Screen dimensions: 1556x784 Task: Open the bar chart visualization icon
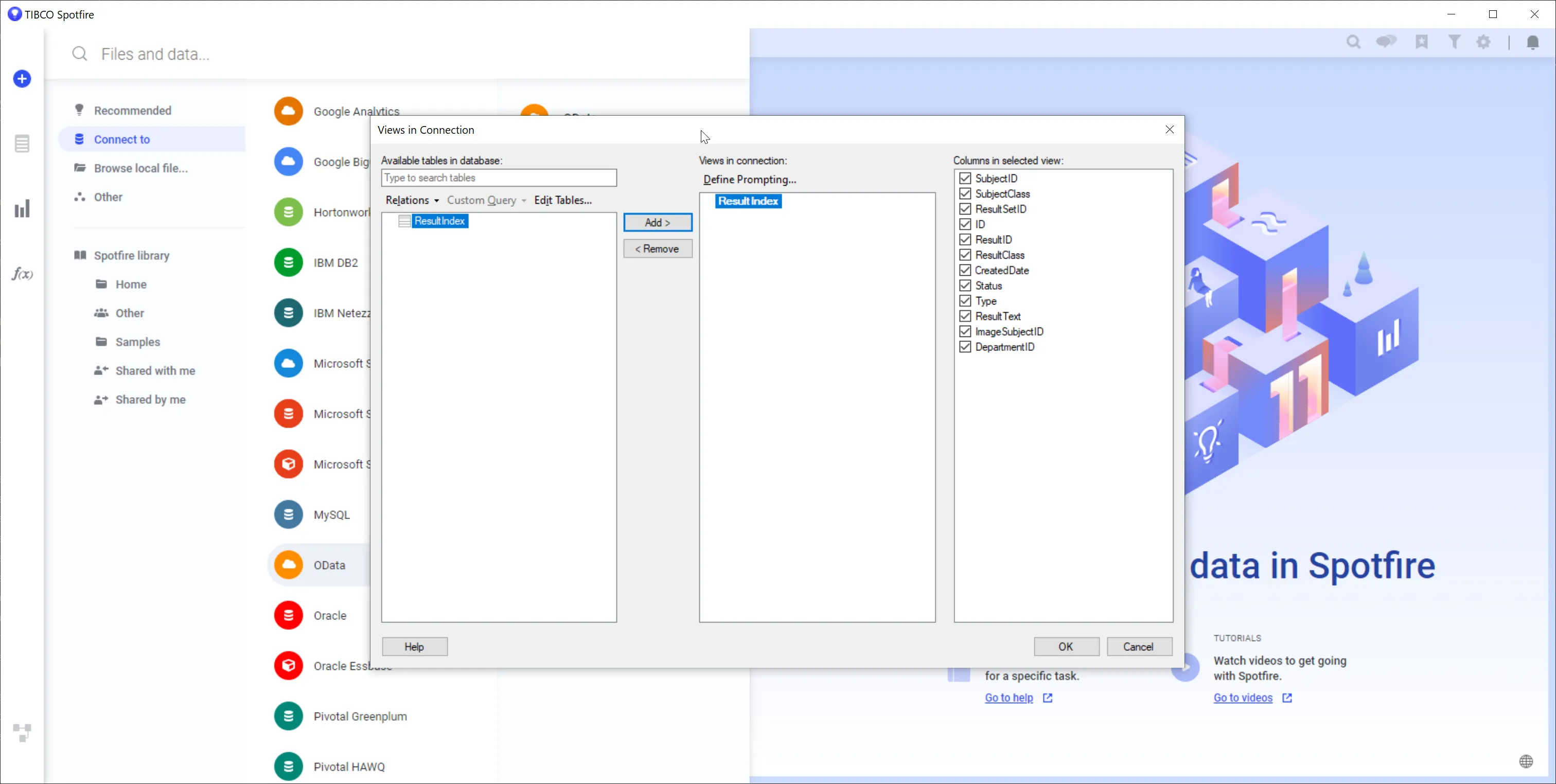click(22, 209)
